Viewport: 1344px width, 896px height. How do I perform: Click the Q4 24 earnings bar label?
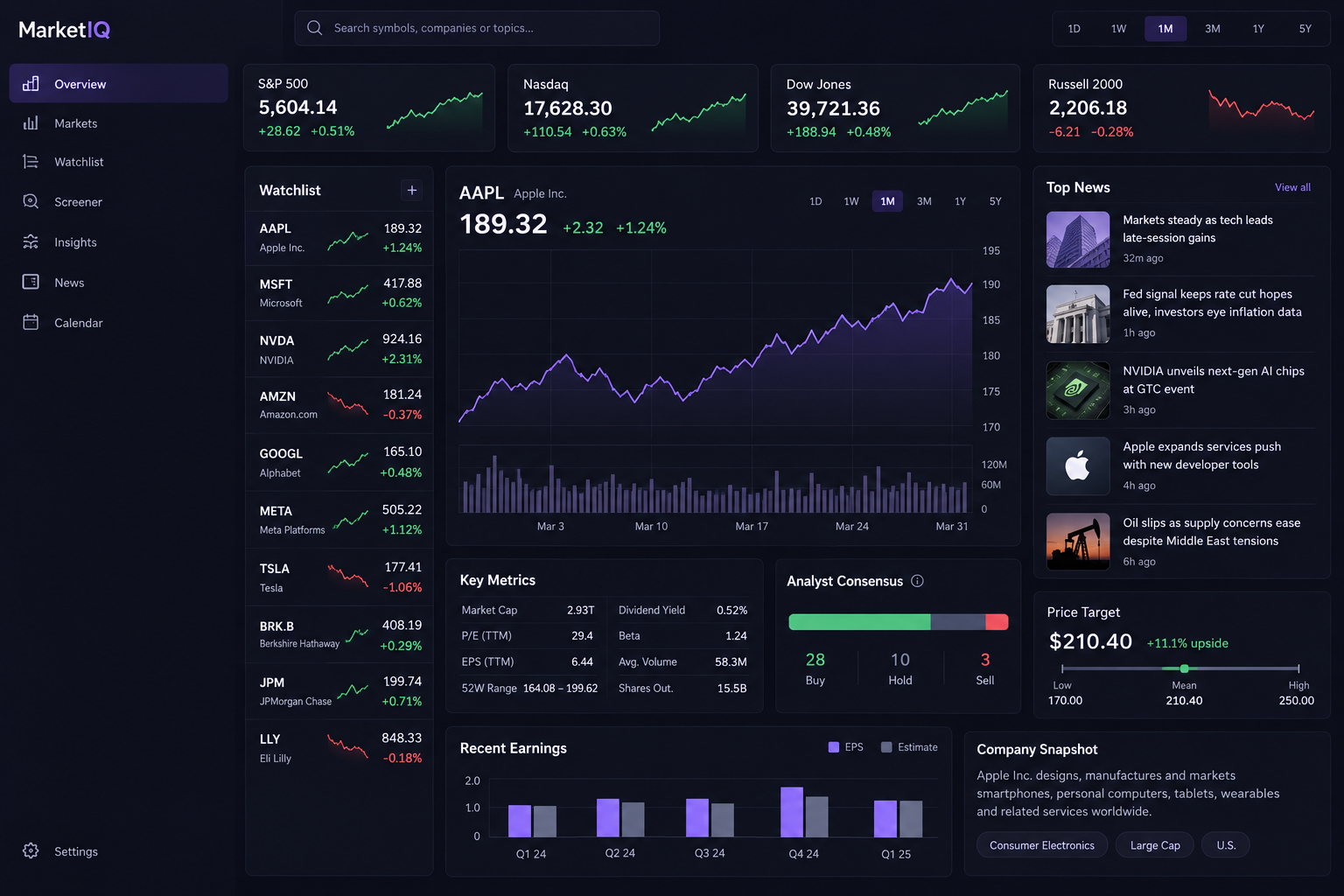click(803, 854)
